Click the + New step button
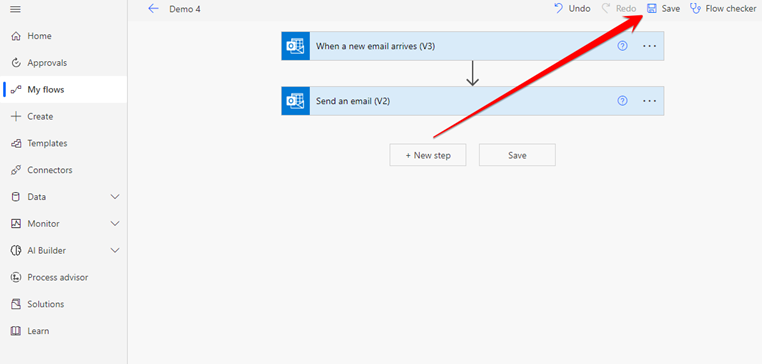The height and width of the screenshot is (364, 762). [428, 155]
